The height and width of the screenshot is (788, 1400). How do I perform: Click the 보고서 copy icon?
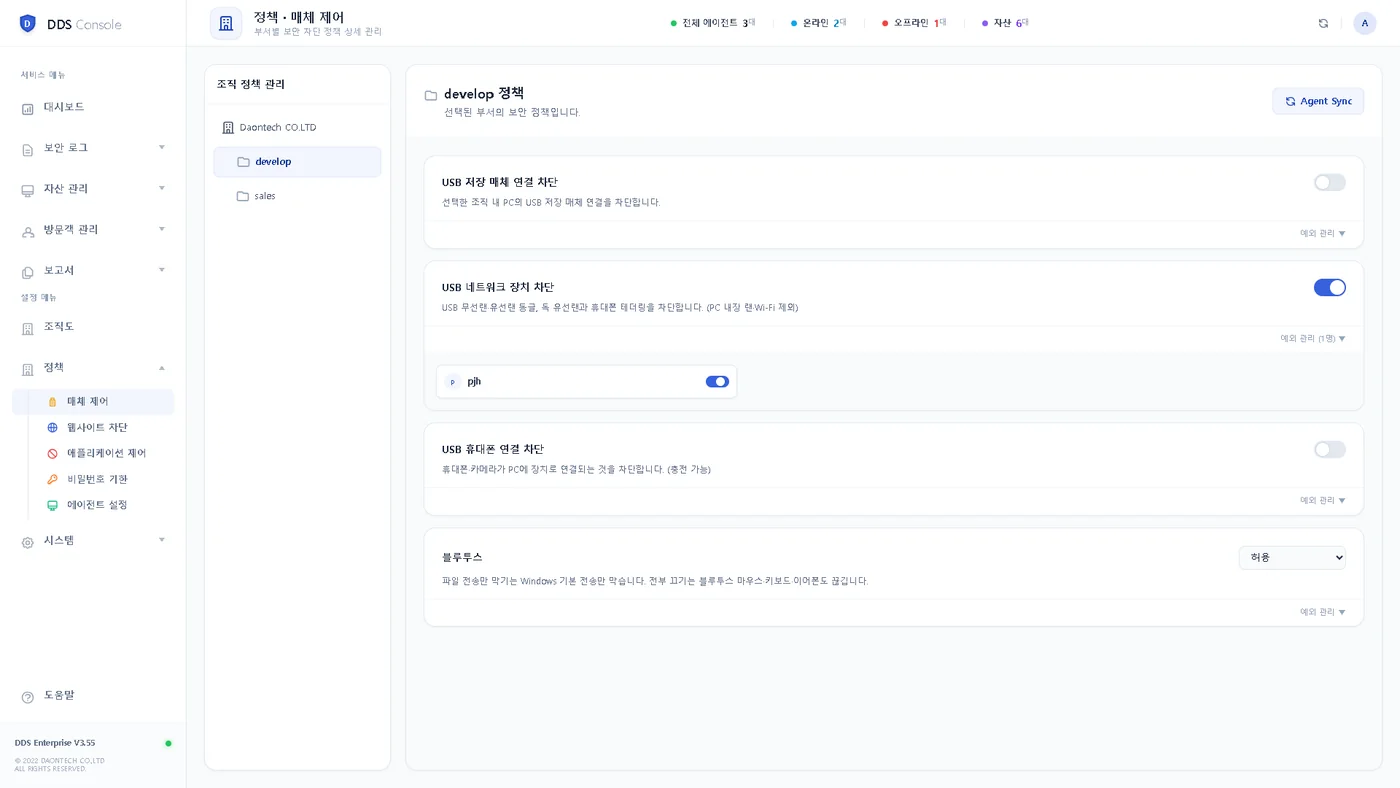[x=28, y=272]
